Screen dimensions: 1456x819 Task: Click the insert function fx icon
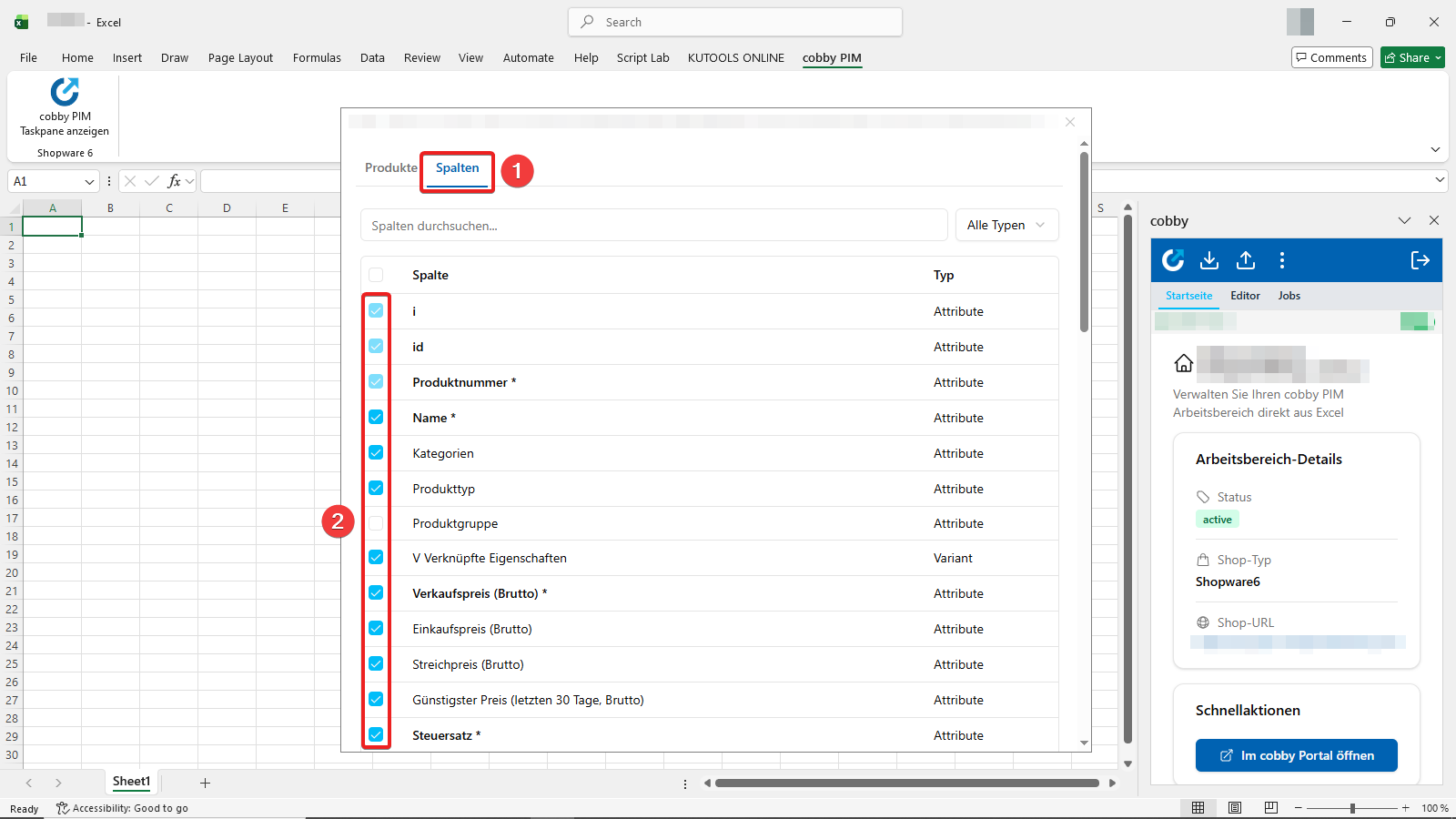174,181
